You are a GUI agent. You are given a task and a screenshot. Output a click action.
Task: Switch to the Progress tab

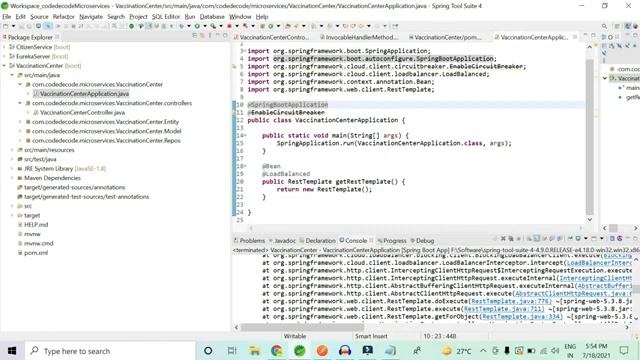392,241
